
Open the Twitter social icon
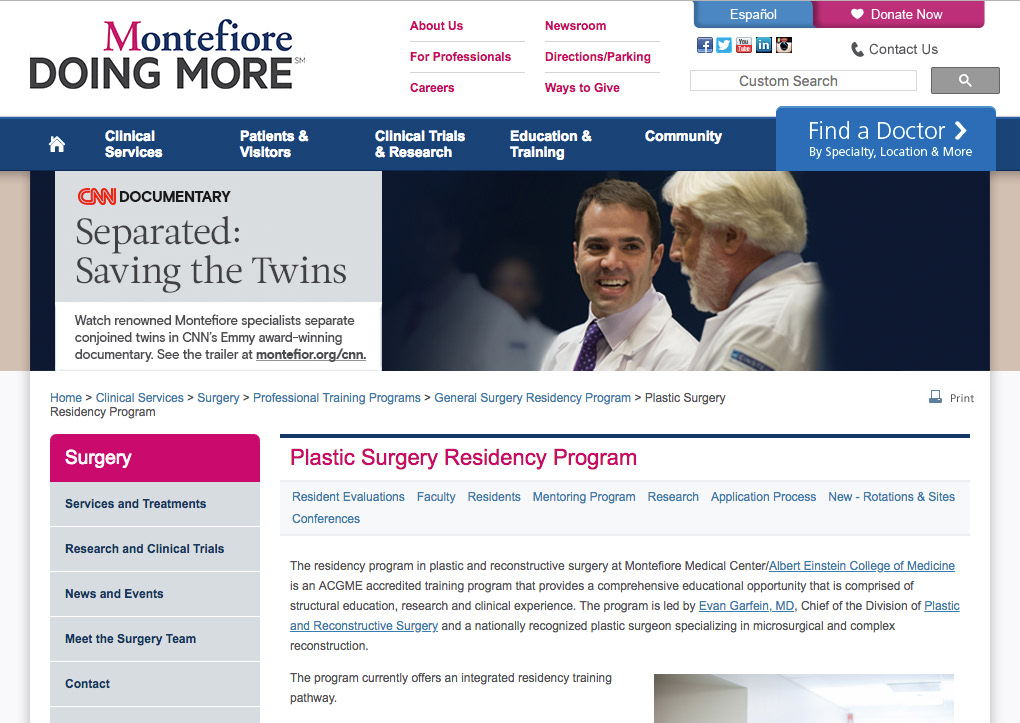click(724, 45)
